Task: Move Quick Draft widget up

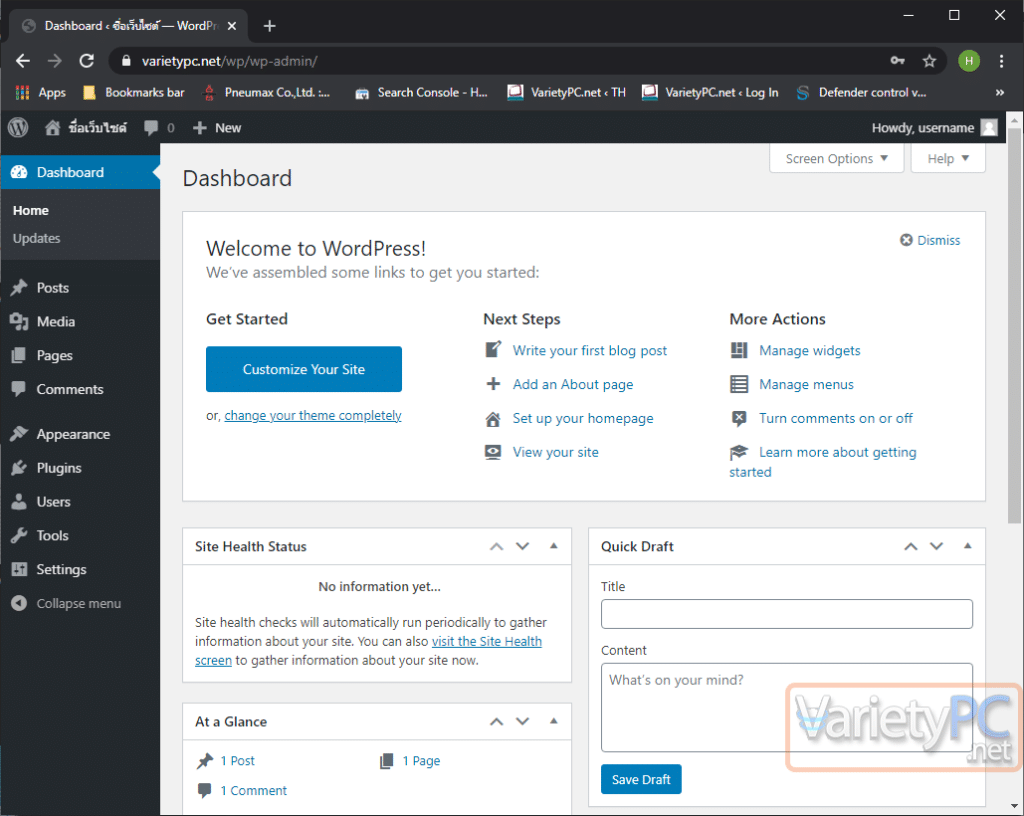Action: [x=910, y=546]
